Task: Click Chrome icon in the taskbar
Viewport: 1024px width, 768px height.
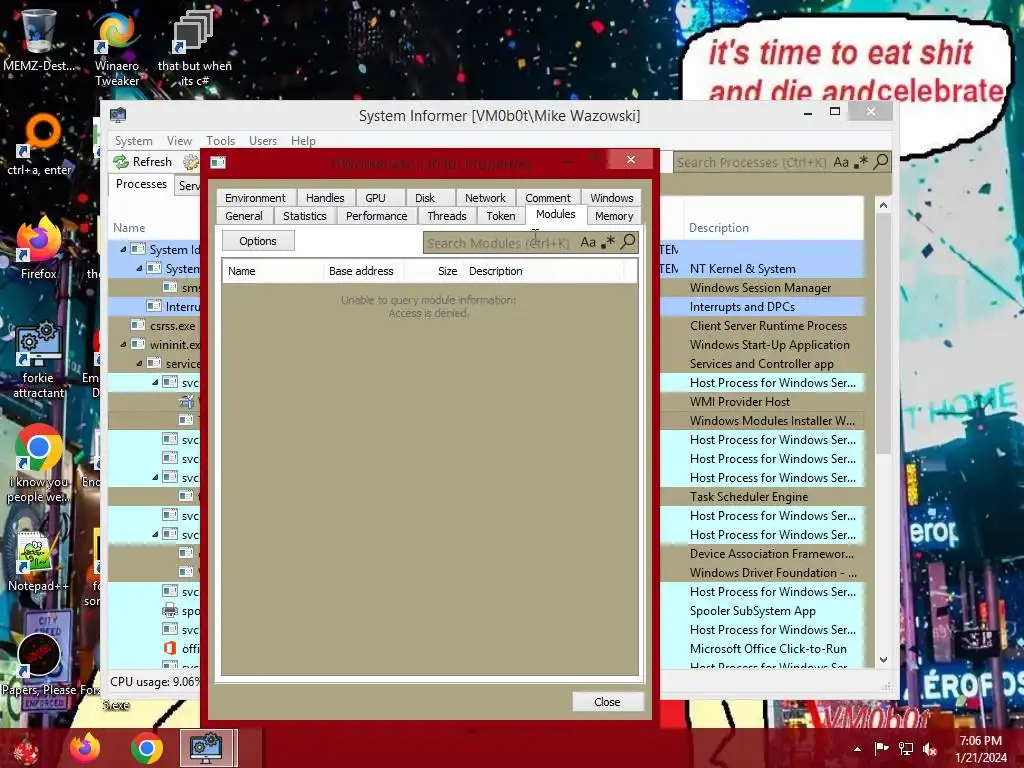Action: point(146,748)
